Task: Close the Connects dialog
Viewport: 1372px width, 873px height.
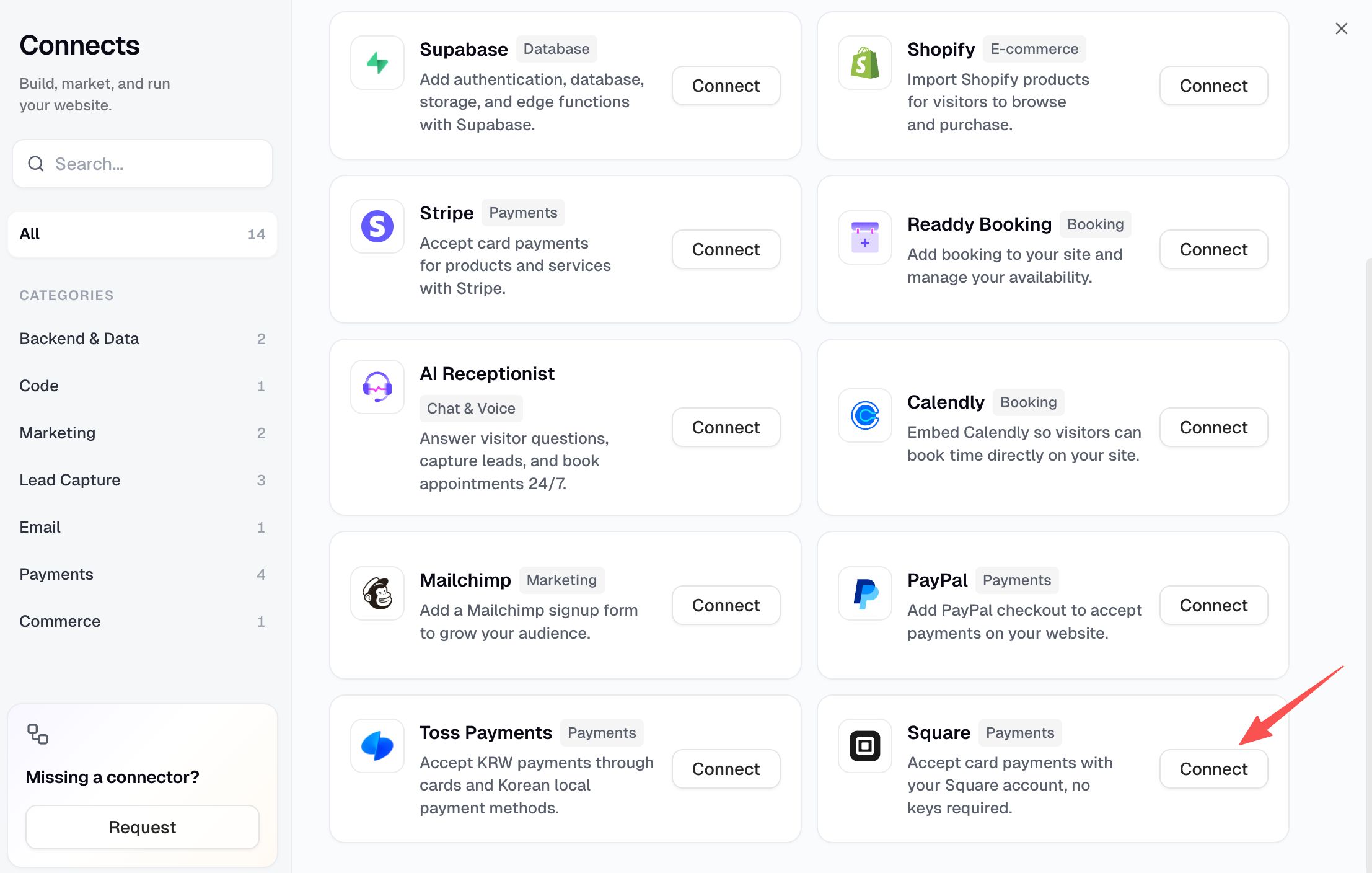Action: pyautogui.click(x=1342, y=29)
